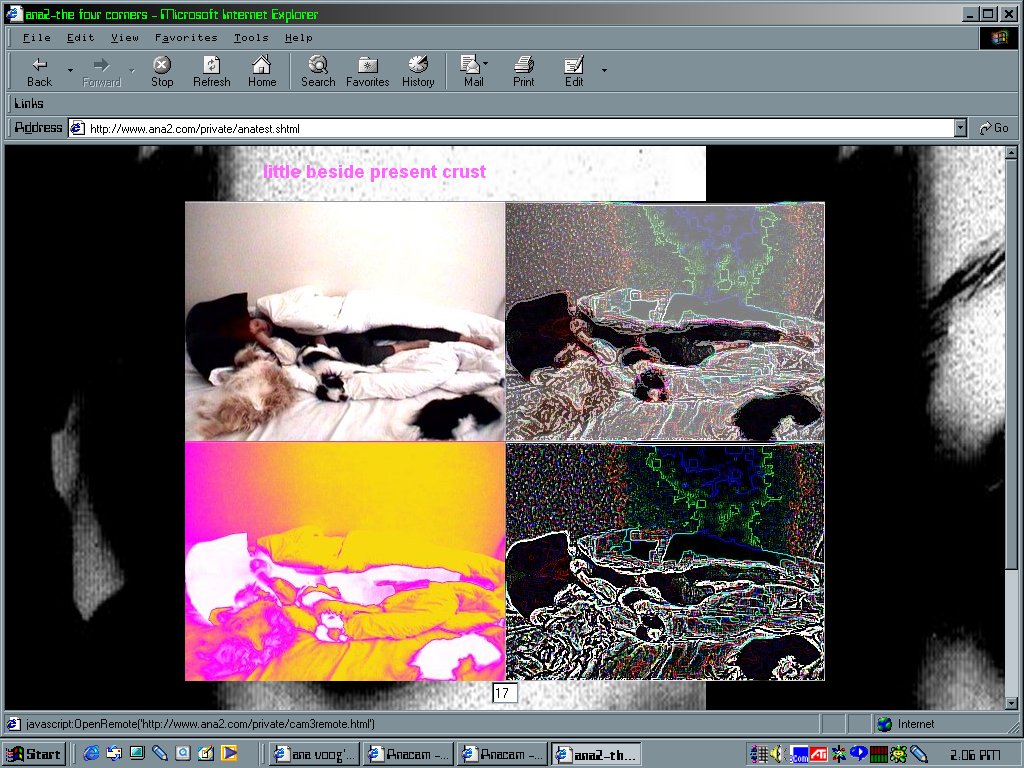Click the Go button

point(993,128)
